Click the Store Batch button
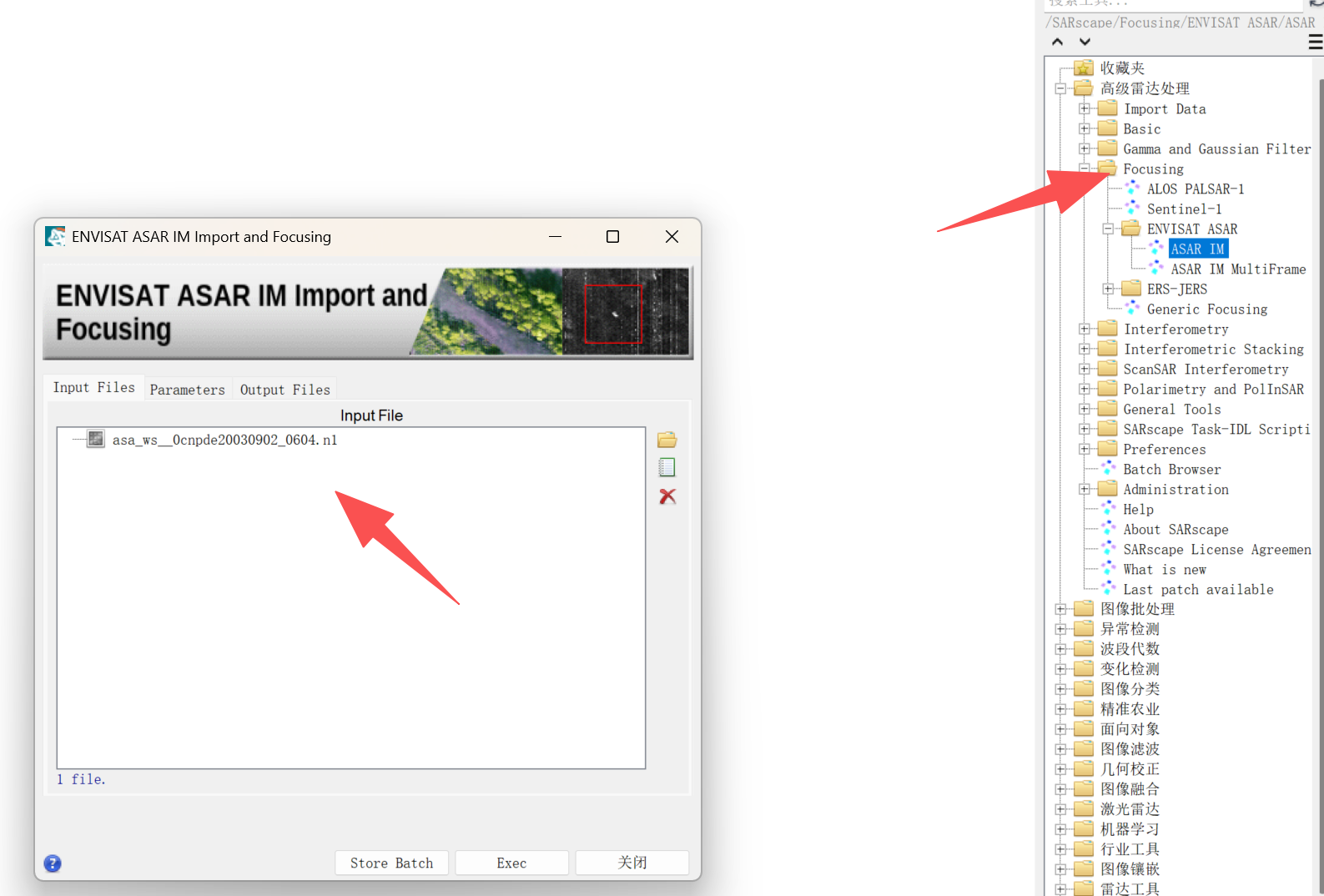The width and height of the screenshot is (1324, 896). pyautogui.click(x=391, y=863)
